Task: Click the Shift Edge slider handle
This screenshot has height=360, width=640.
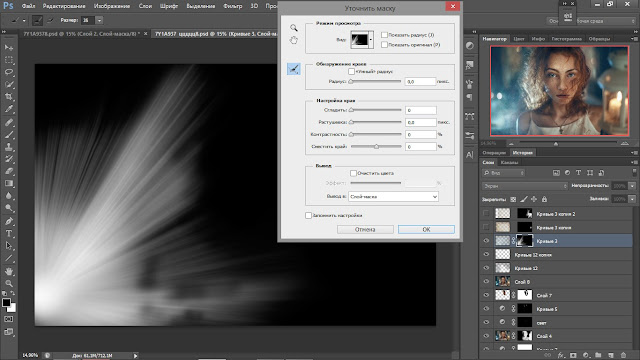Action: click(376, 147)
